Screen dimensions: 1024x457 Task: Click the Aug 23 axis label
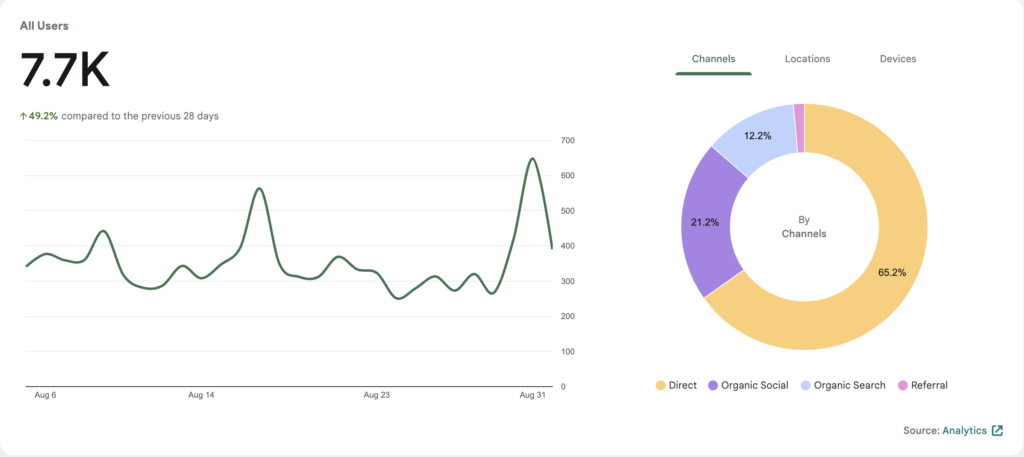click(377, 395)
